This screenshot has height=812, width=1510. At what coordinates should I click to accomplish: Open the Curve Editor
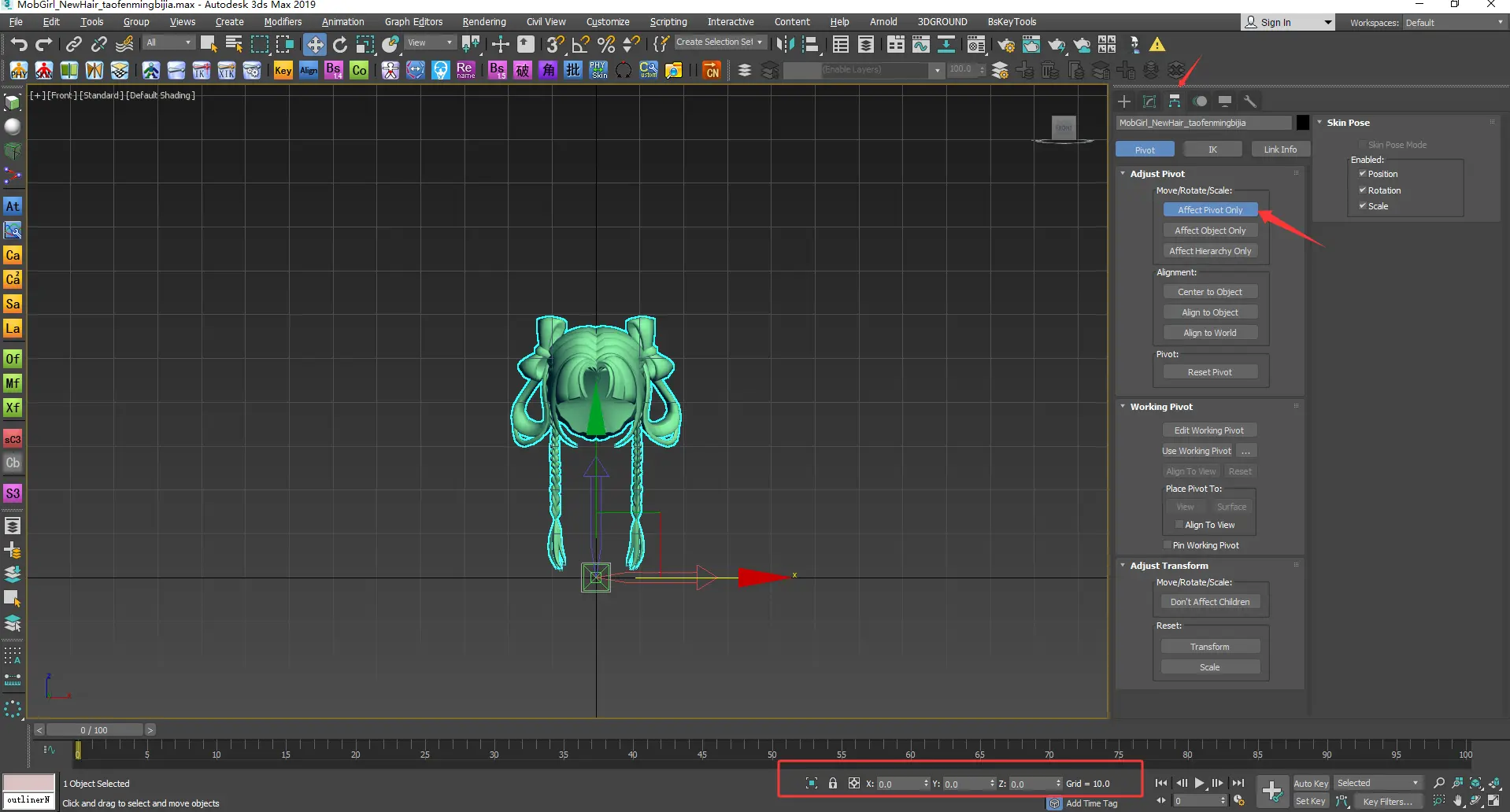pyautogui.click(x=920, y=44)
